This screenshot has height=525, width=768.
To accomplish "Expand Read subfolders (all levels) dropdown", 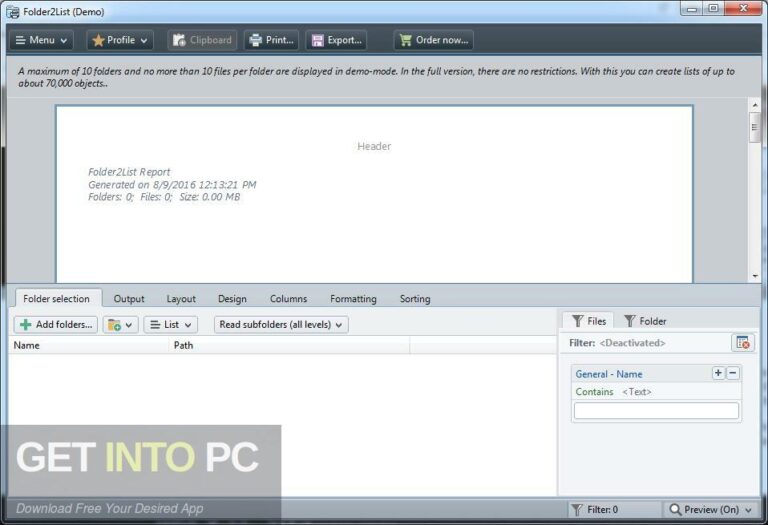I will pyautogui.click(x=281, y=325).
